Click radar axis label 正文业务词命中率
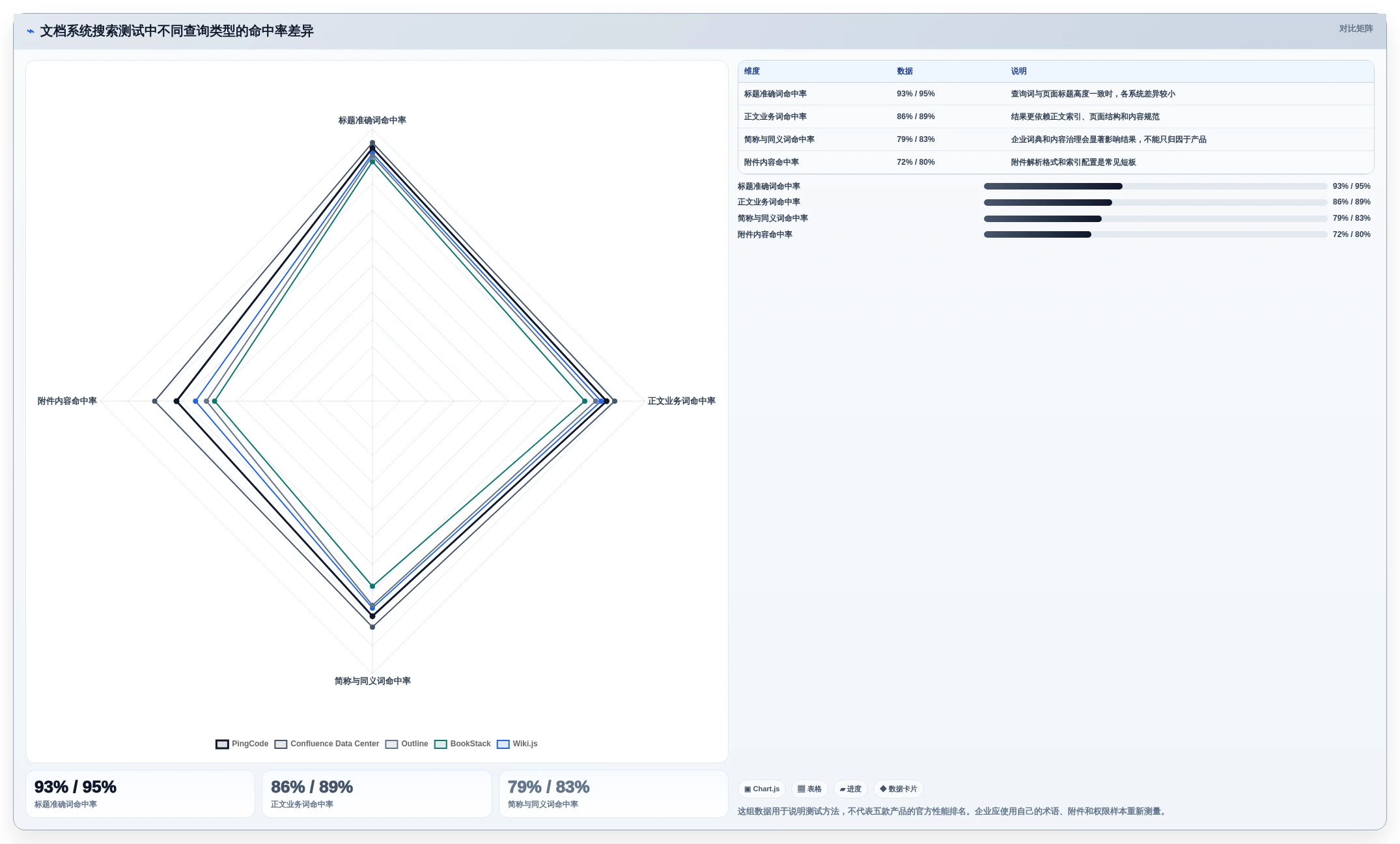Image resolution: width=1400 pixels, height=844 pixels. pyautogui.click(x=681, y=401)
